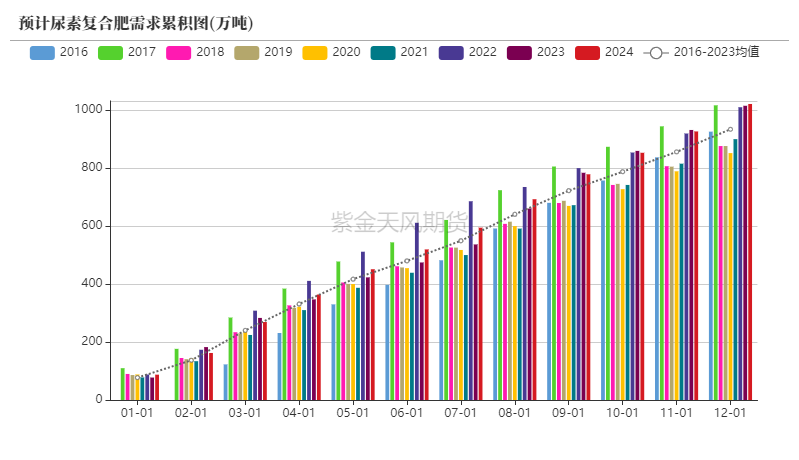Click the '200' y-axis label
This screenshot has width=799, height=460.
pyautogui.click(x=92, y=342)
